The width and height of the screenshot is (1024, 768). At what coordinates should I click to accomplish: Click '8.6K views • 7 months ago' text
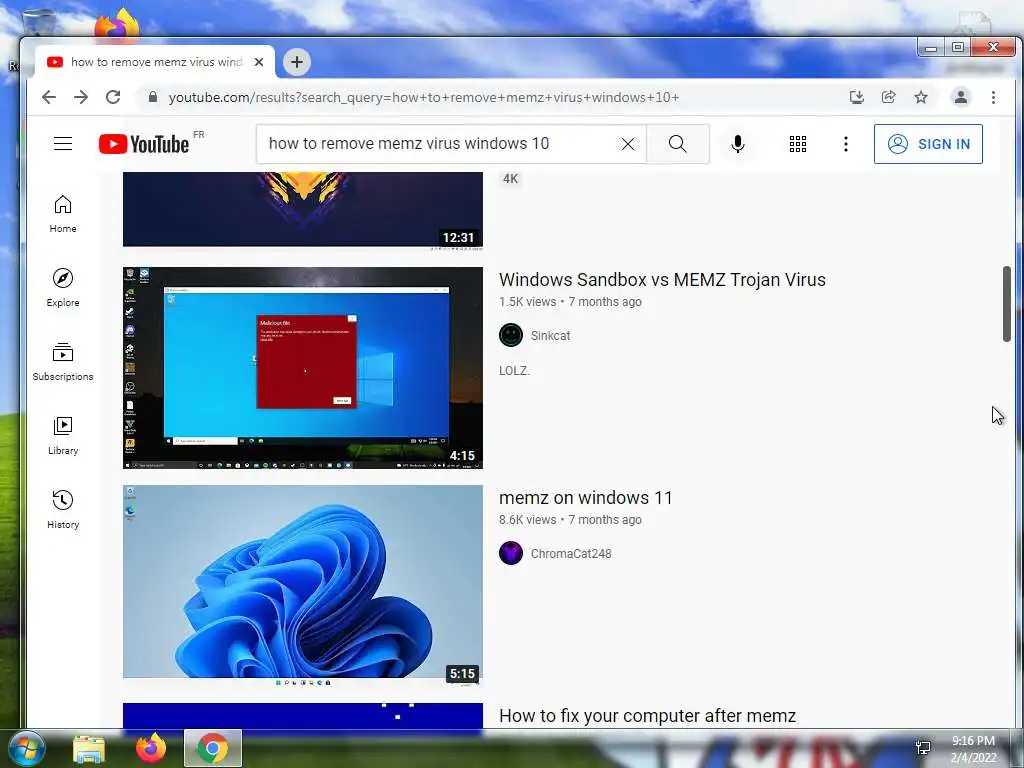pyautogui.click(x=570, y=520)
